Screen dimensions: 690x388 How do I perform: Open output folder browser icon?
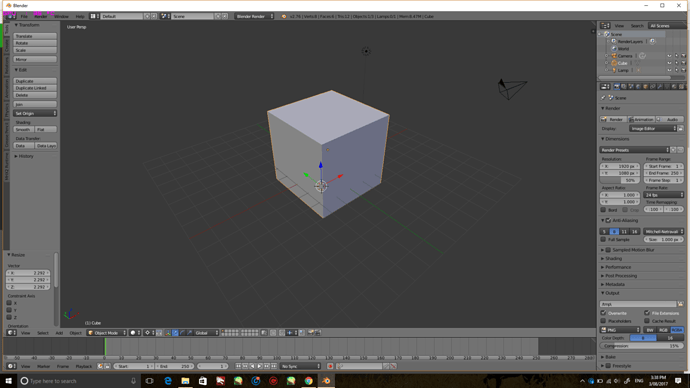[x=680, y=304]
